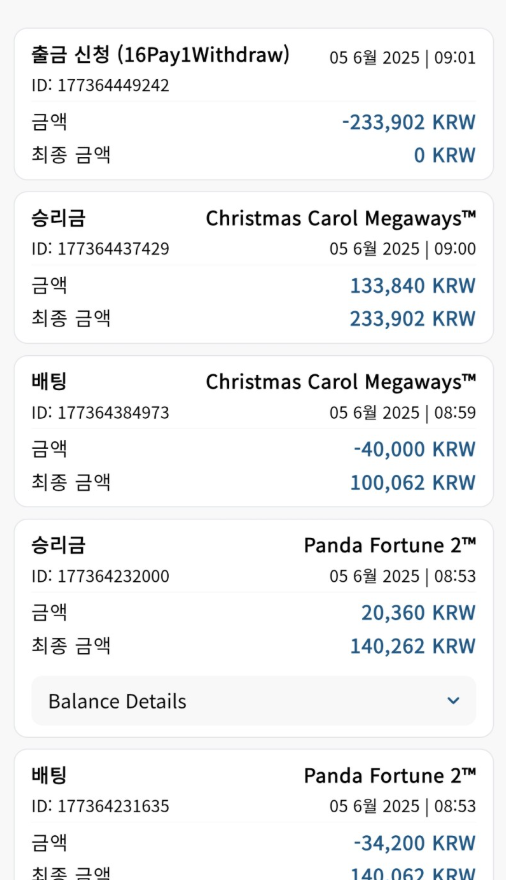Tap the -34,200 KRW bet amount
The width and height of the screenshot is (506, 880).
(415, 843)
